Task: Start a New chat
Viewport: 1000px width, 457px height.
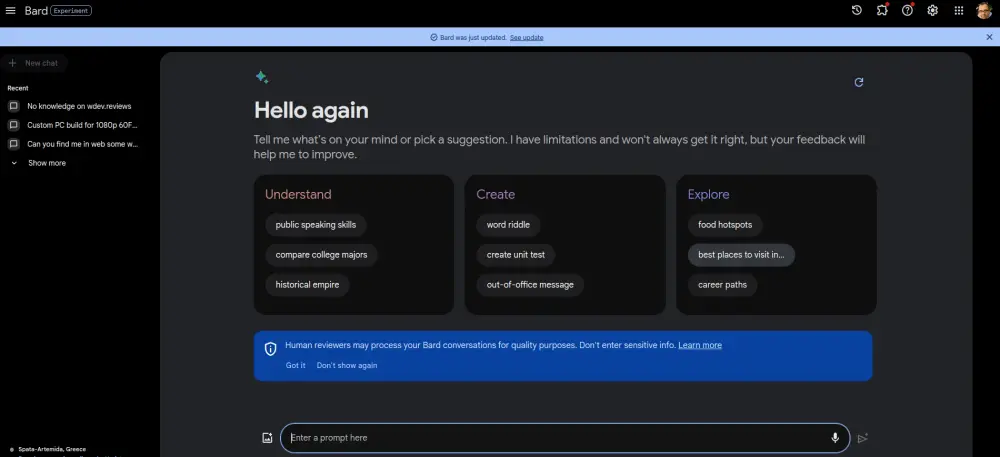Action: click(34, 63)
